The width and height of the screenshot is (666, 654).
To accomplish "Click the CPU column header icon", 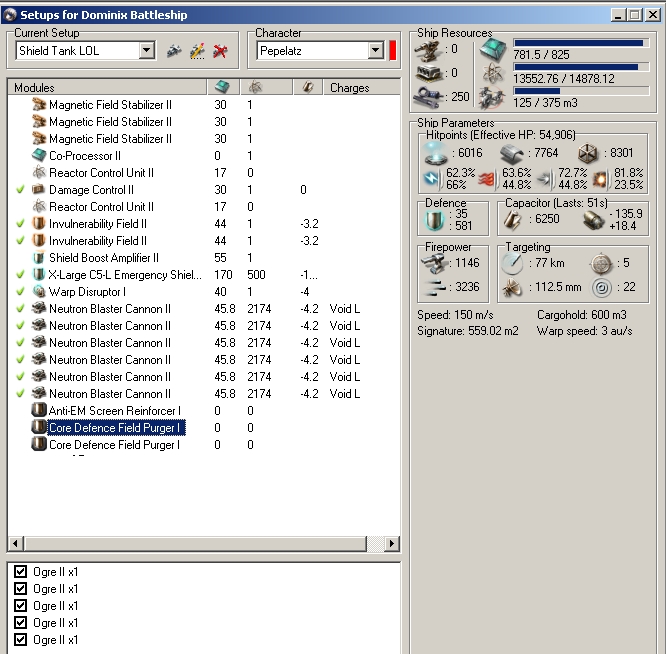I will point(222,87).
